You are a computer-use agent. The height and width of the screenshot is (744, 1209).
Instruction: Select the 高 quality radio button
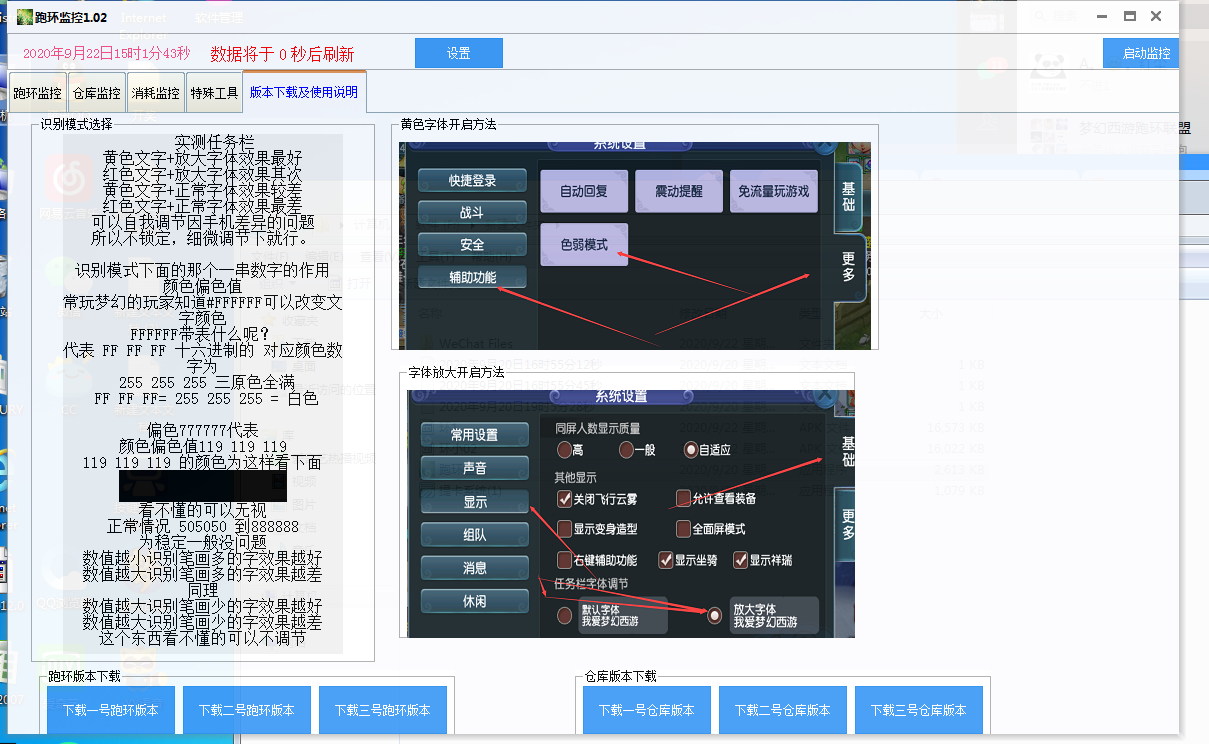[x=565, y=450]
